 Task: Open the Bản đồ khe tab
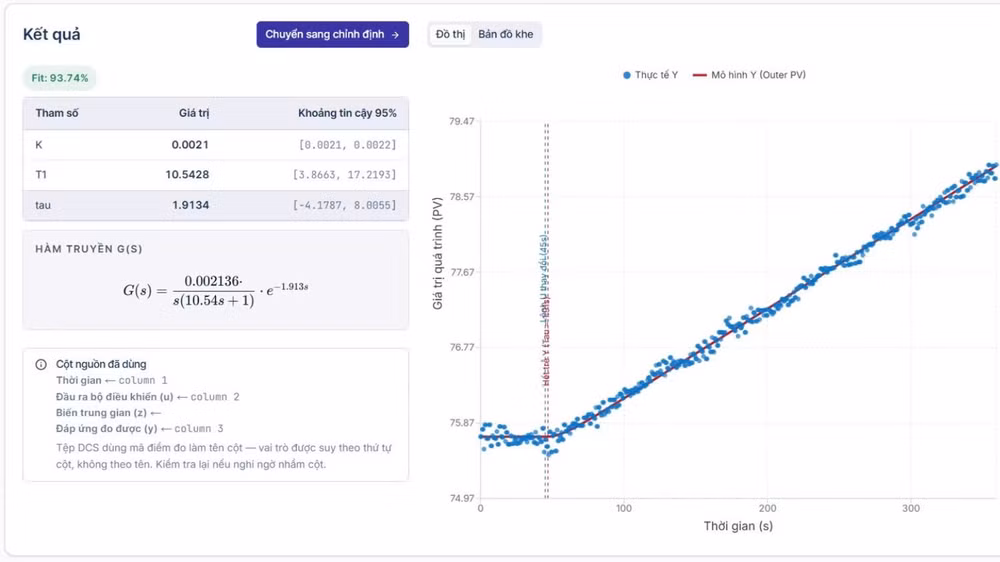(x=506, y=34)
